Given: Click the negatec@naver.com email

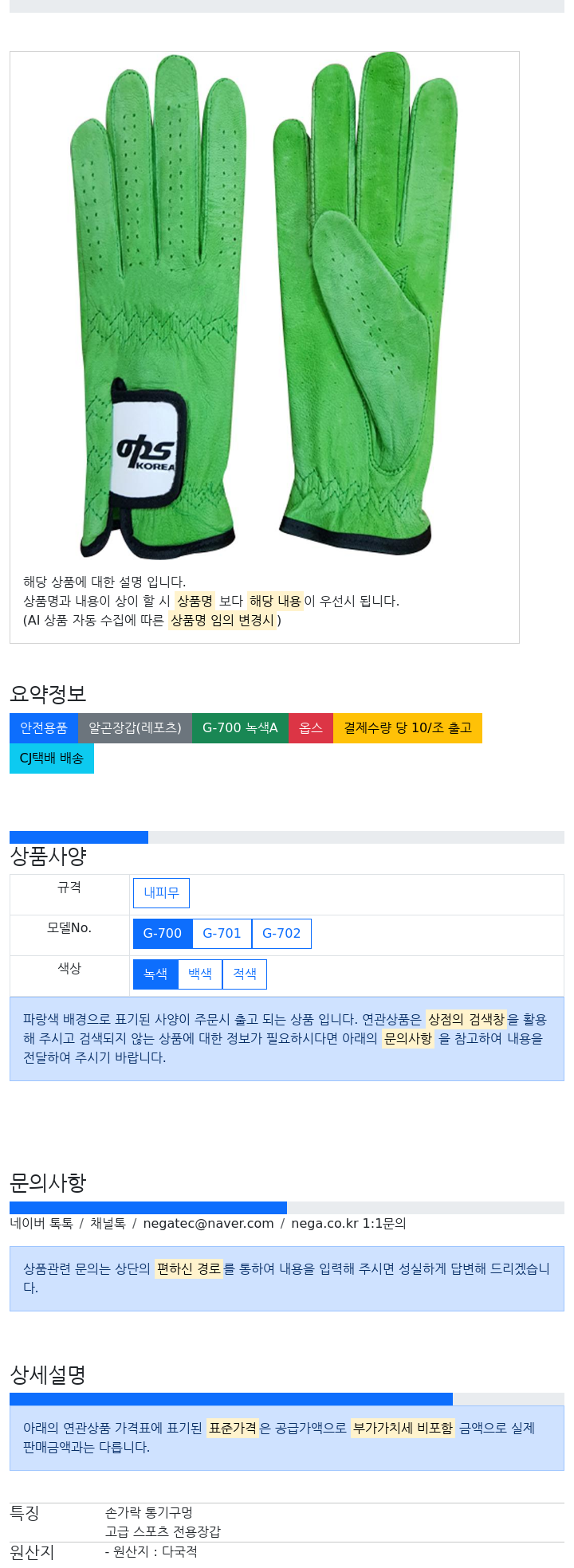Looking at the screenshot, I should point(208,1224).
